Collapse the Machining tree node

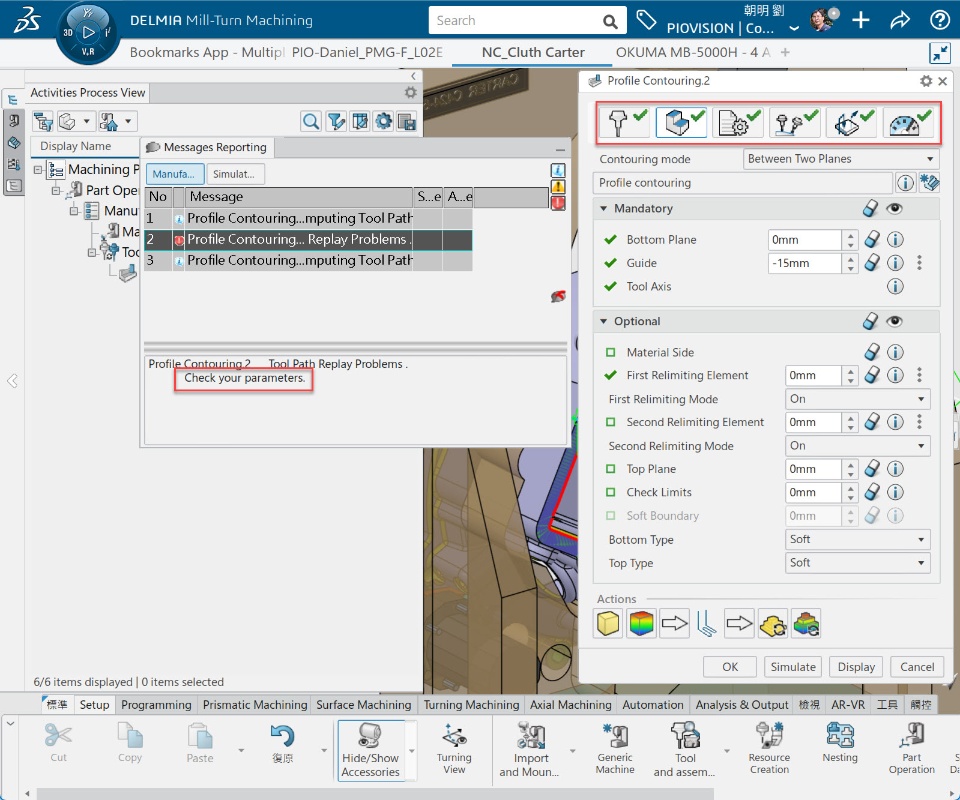tap(38, 170)
